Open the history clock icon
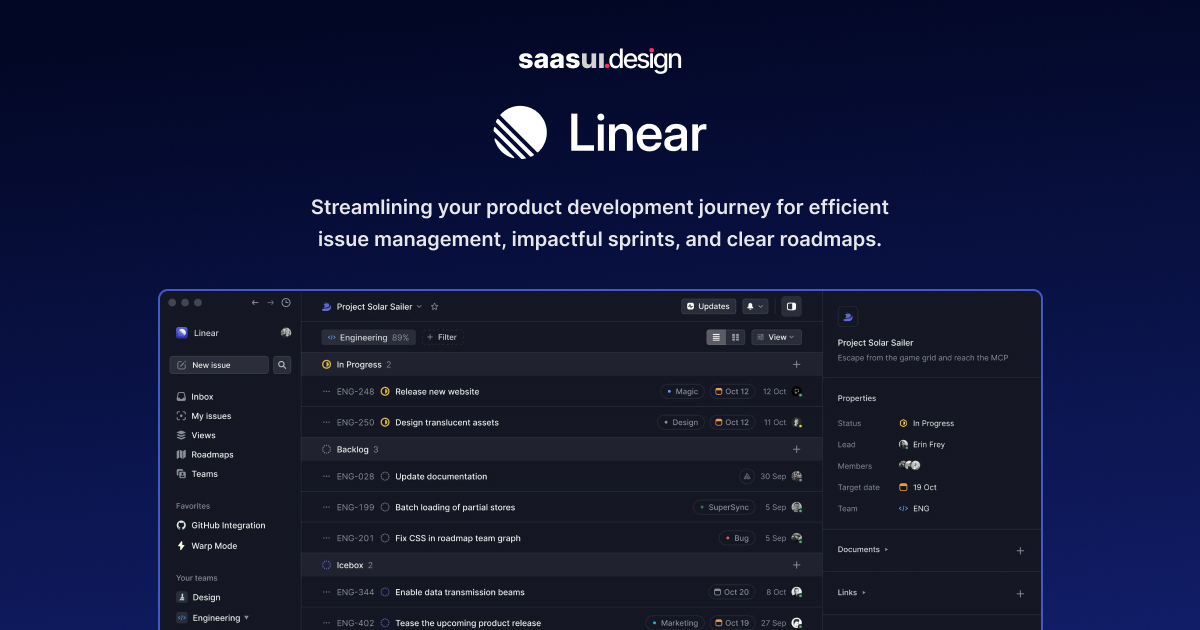Screen dimensions: 1200x630 tap(286, 302)
